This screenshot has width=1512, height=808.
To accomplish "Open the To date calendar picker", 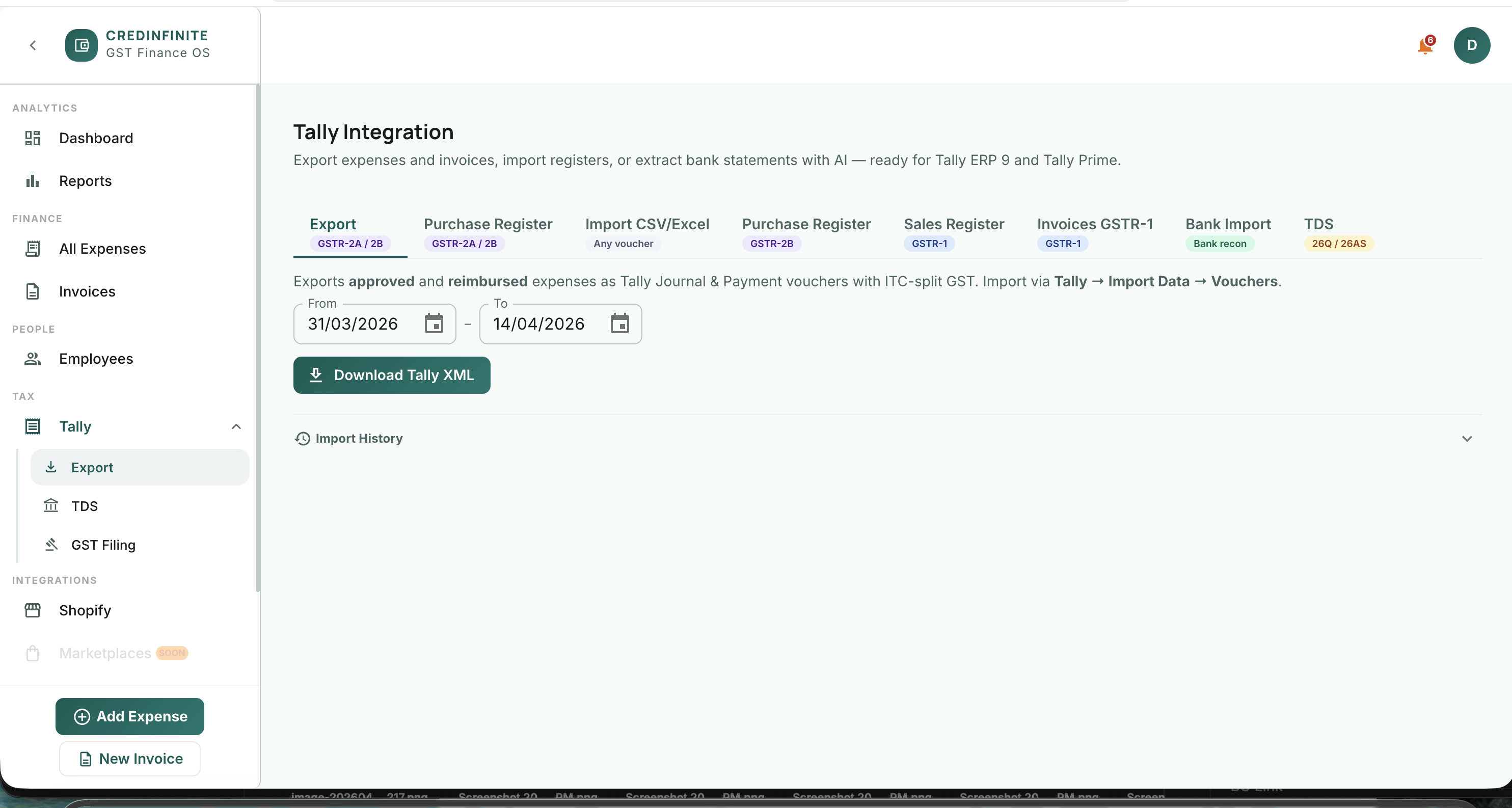I will click(x=619, y=324).
